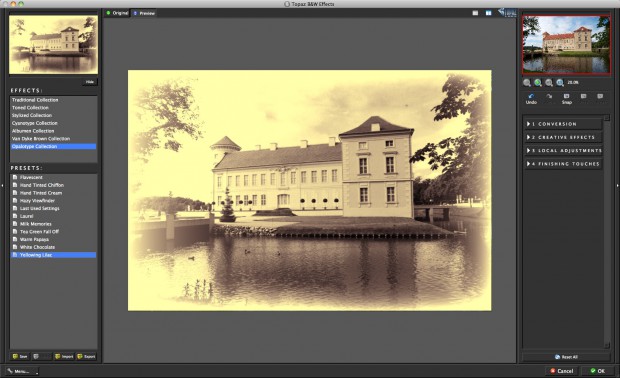The width and height of the screenshot is (620, 378).
Task: Choose the Yellowing Lilac preset
Action: 53,255
